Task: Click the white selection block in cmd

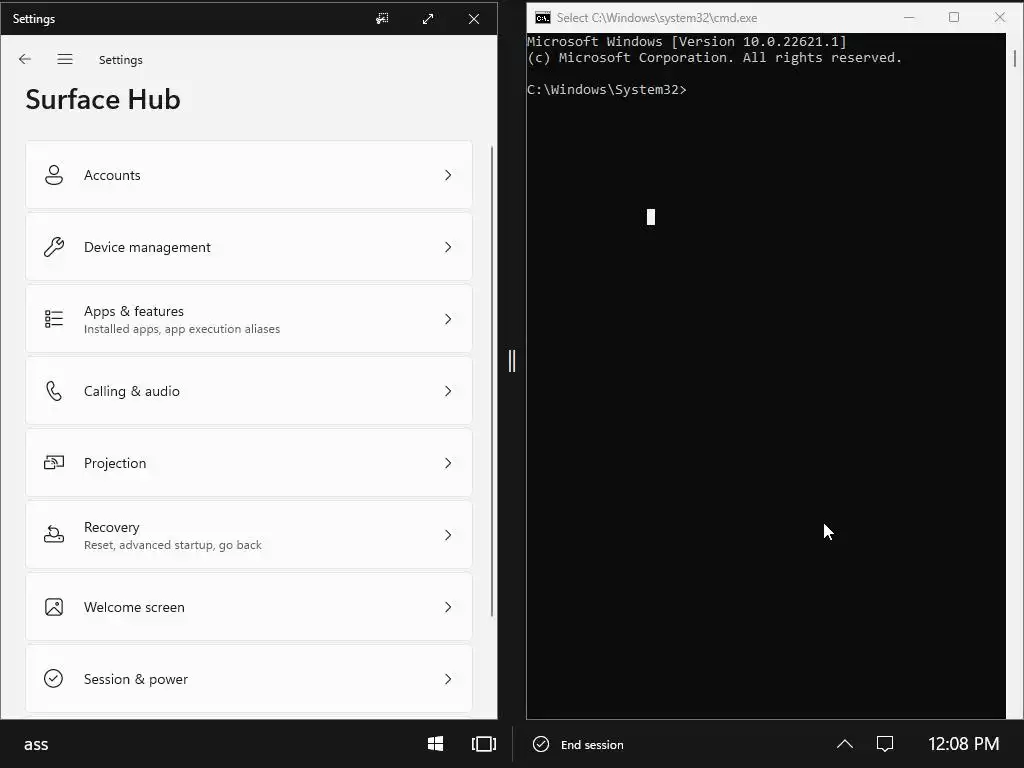Action: (x=650, y=217)
